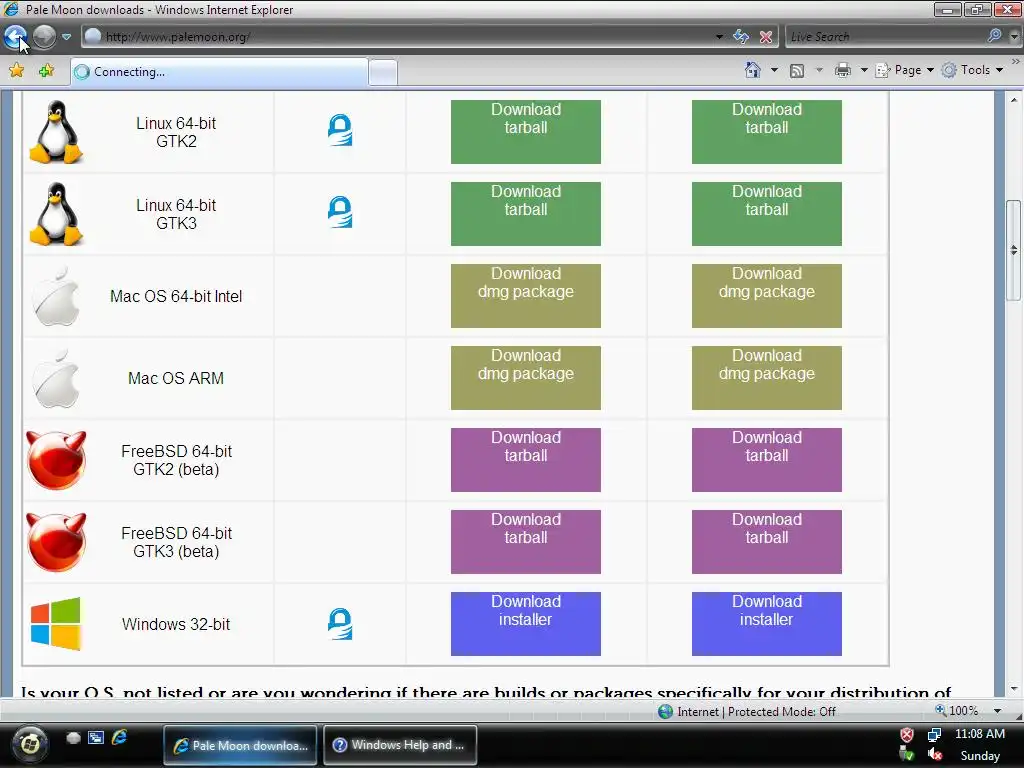Click the Internet zone globe in status bar
The width and height of the screenshot is (1024, 768).
click(665, 711)
